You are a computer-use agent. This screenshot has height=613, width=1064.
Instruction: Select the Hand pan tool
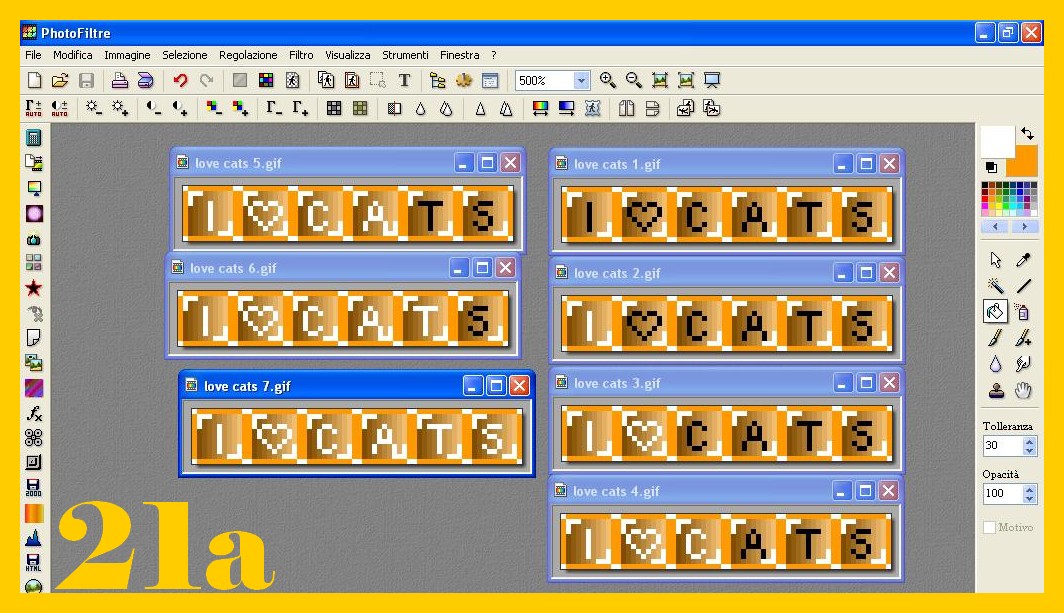[x=1023, y=390]
